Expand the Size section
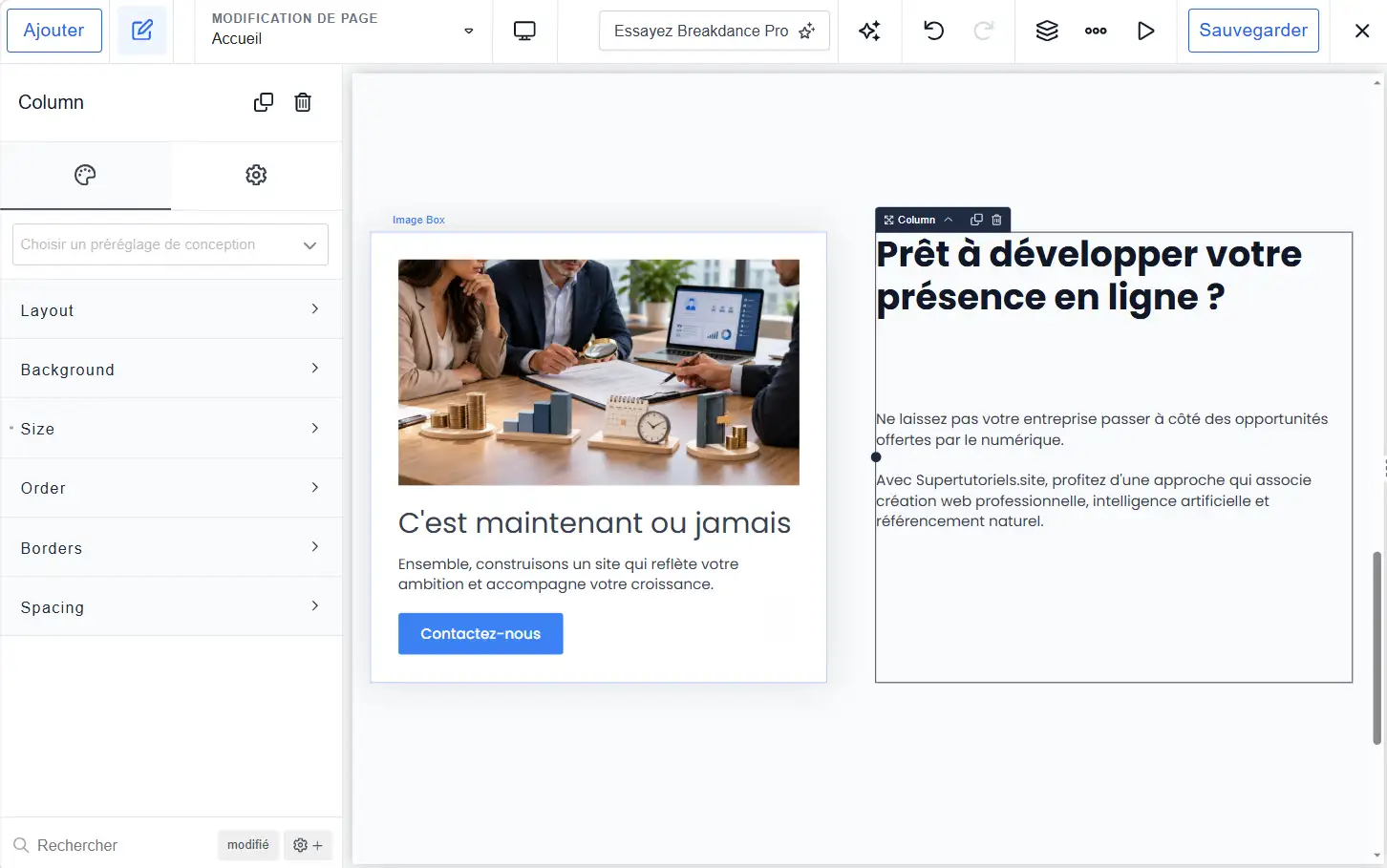The height and width of the screenshot is (868, 1387). click(171, 429)
